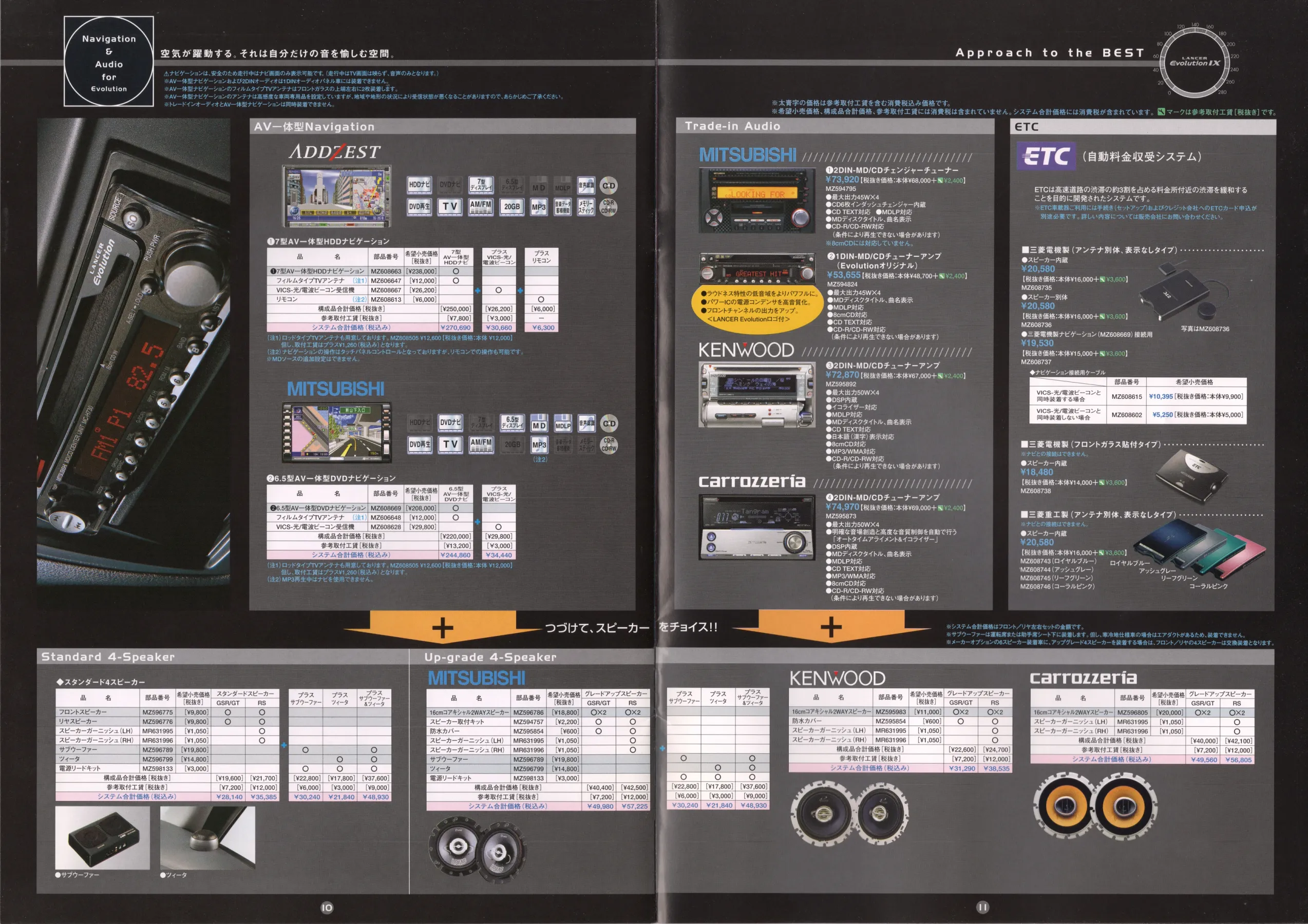This screenshot has height=924, width=1308.
Task: Click the Mitsubishi 2DIN changer tuner photo
Action: pyautogui.click(x=757, y=201)
